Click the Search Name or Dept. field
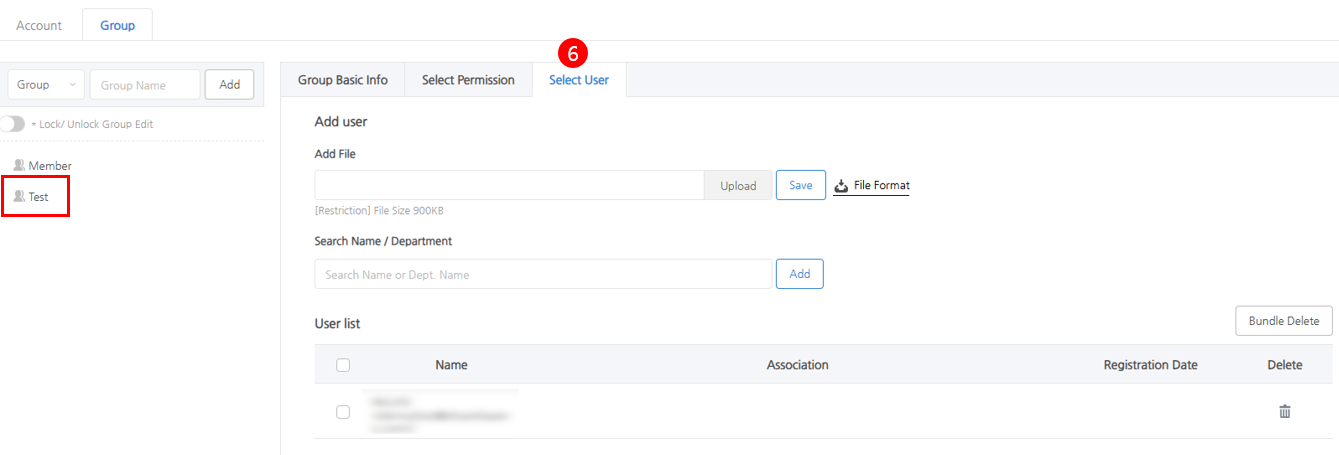The width and height of the screenshot is (1339, 455). (x=543, y=274)
